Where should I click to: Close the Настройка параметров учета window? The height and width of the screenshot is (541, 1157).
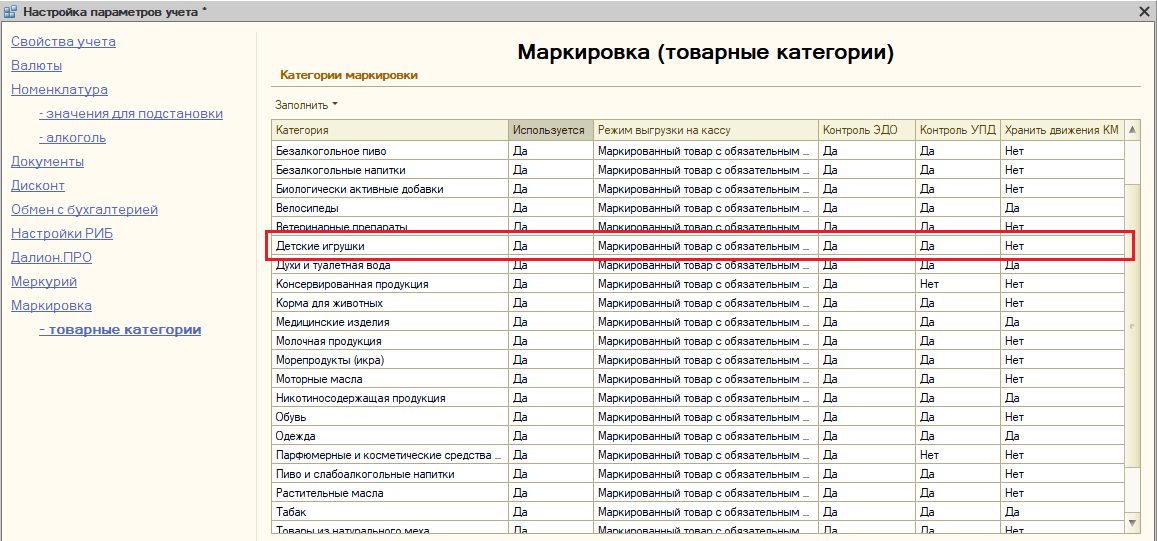pos(1144,11)
